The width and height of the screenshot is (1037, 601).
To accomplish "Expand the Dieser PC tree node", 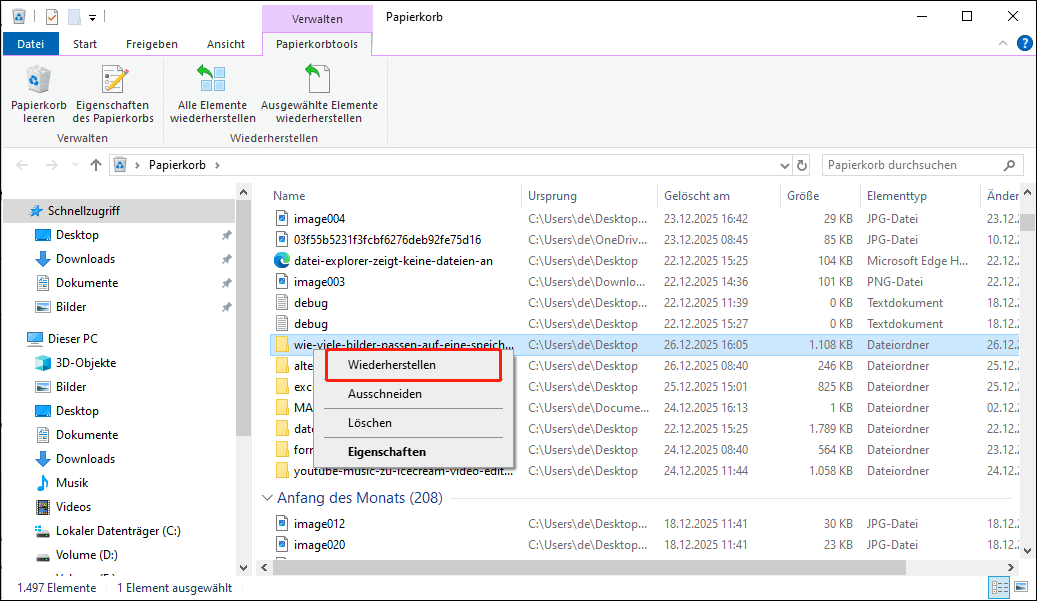I will pos(14,339).
